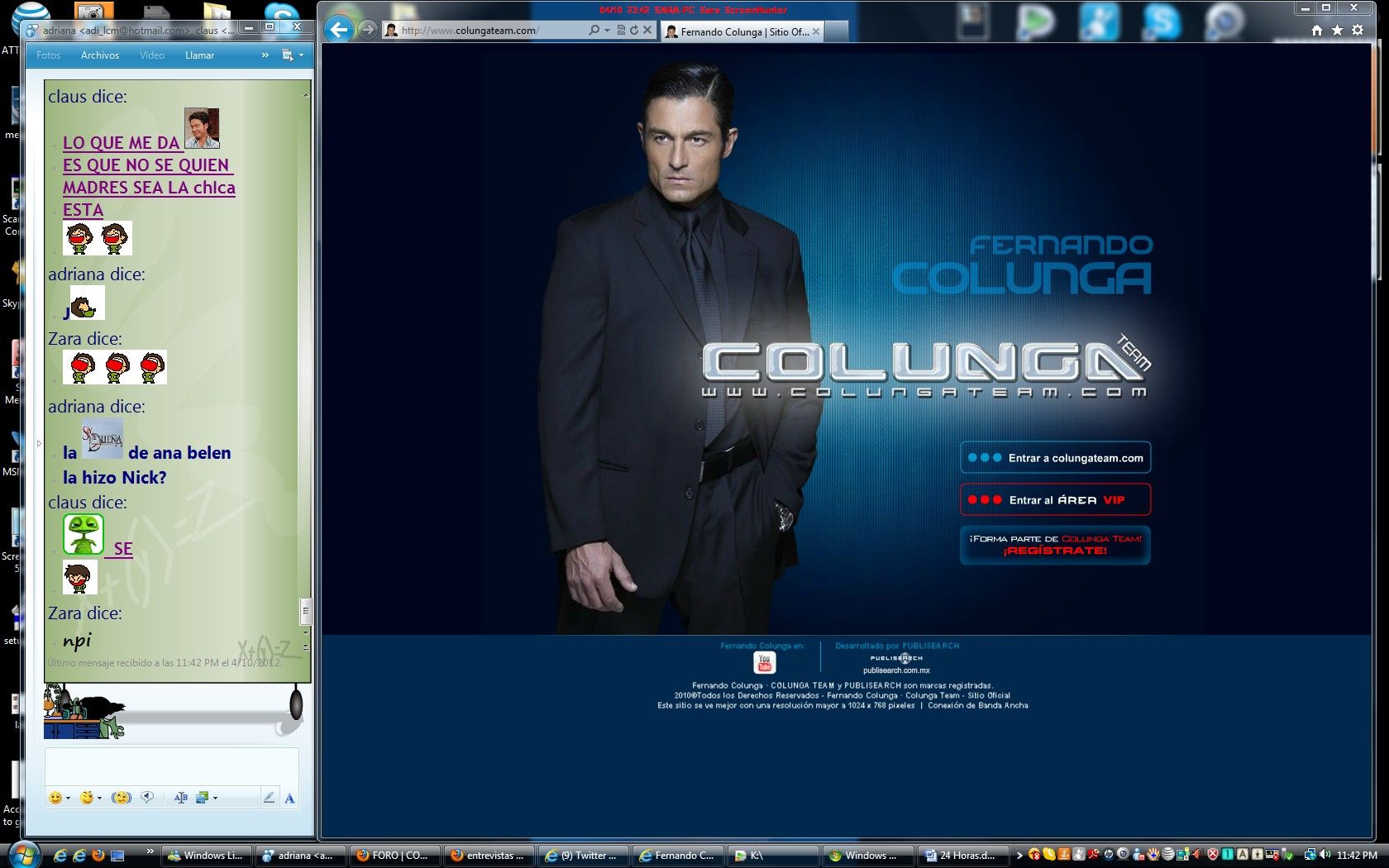Select the Llamar menu item
Image resolution: width=1389 pixels, height=868 pixels.
199,55
